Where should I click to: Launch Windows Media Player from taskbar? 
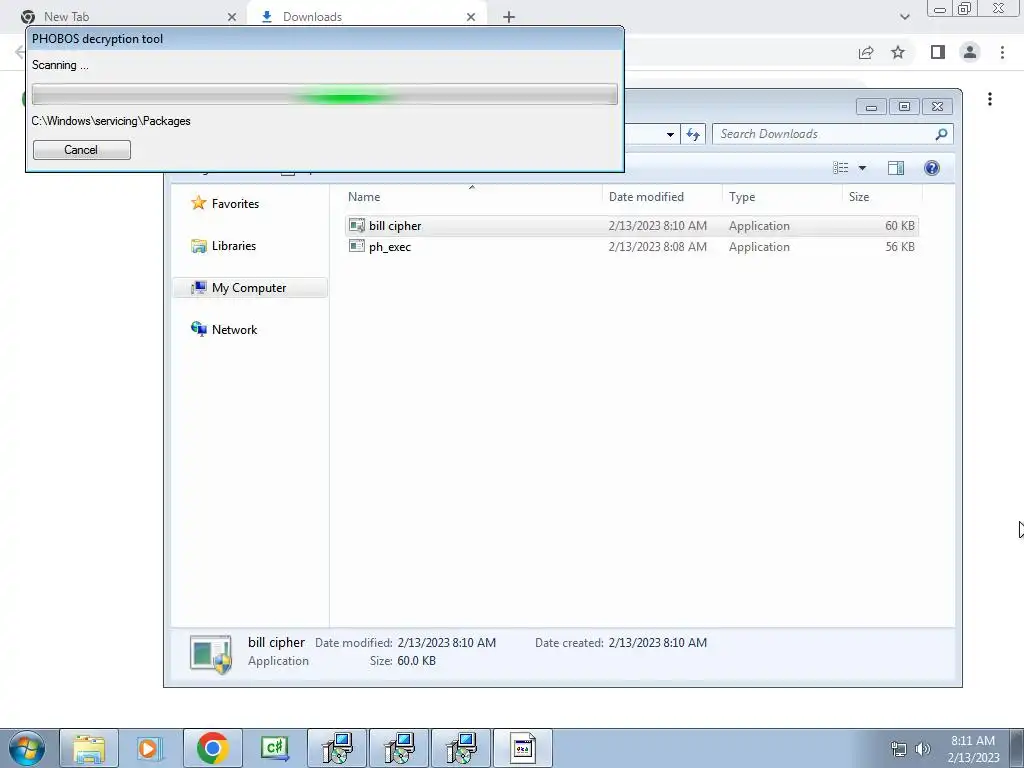coord(150,748)
